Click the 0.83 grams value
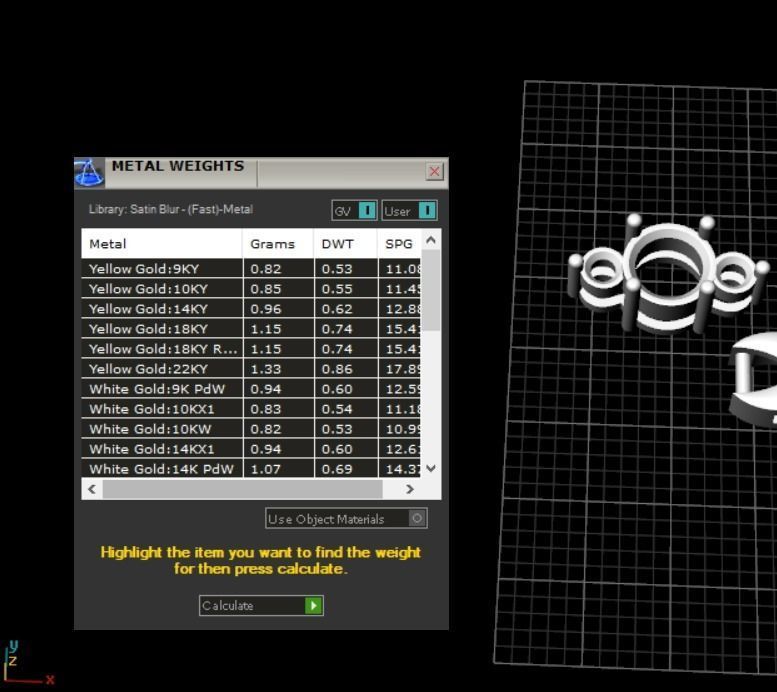Viewport: 777px width, 692px height. pyautogui.click(x=266, y=409)
